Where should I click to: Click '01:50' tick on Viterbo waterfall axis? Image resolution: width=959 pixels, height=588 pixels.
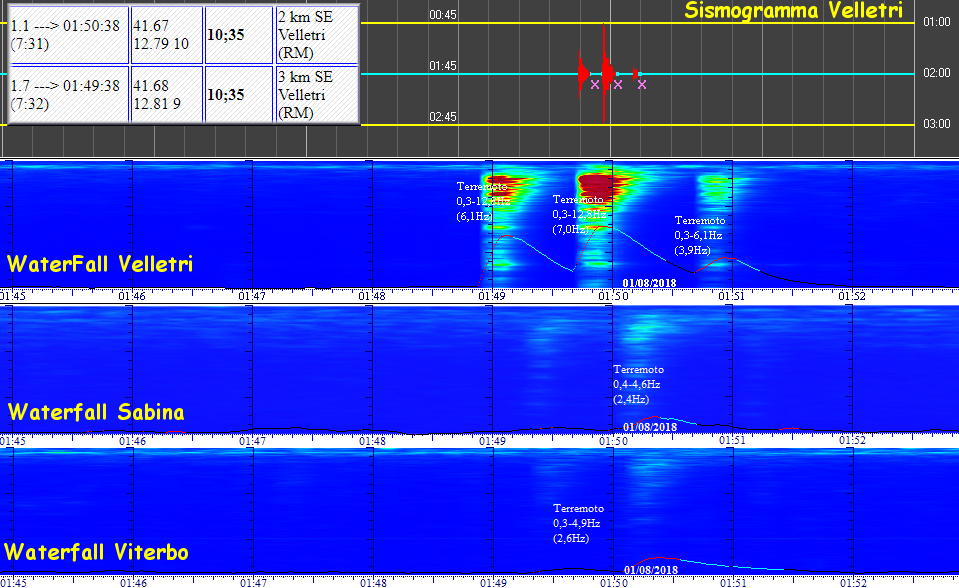pyautogui.click(x=613, y=583)
